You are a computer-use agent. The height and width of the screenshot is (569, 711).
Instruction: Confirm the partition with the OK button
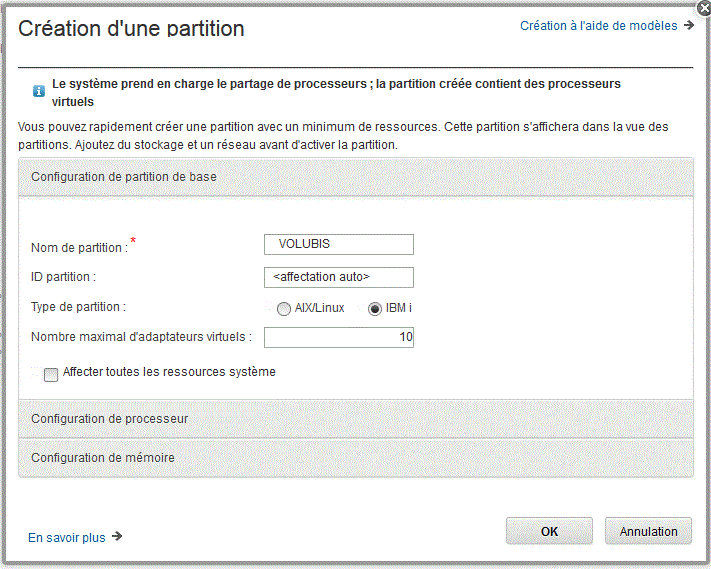click(x=549, y=531)
